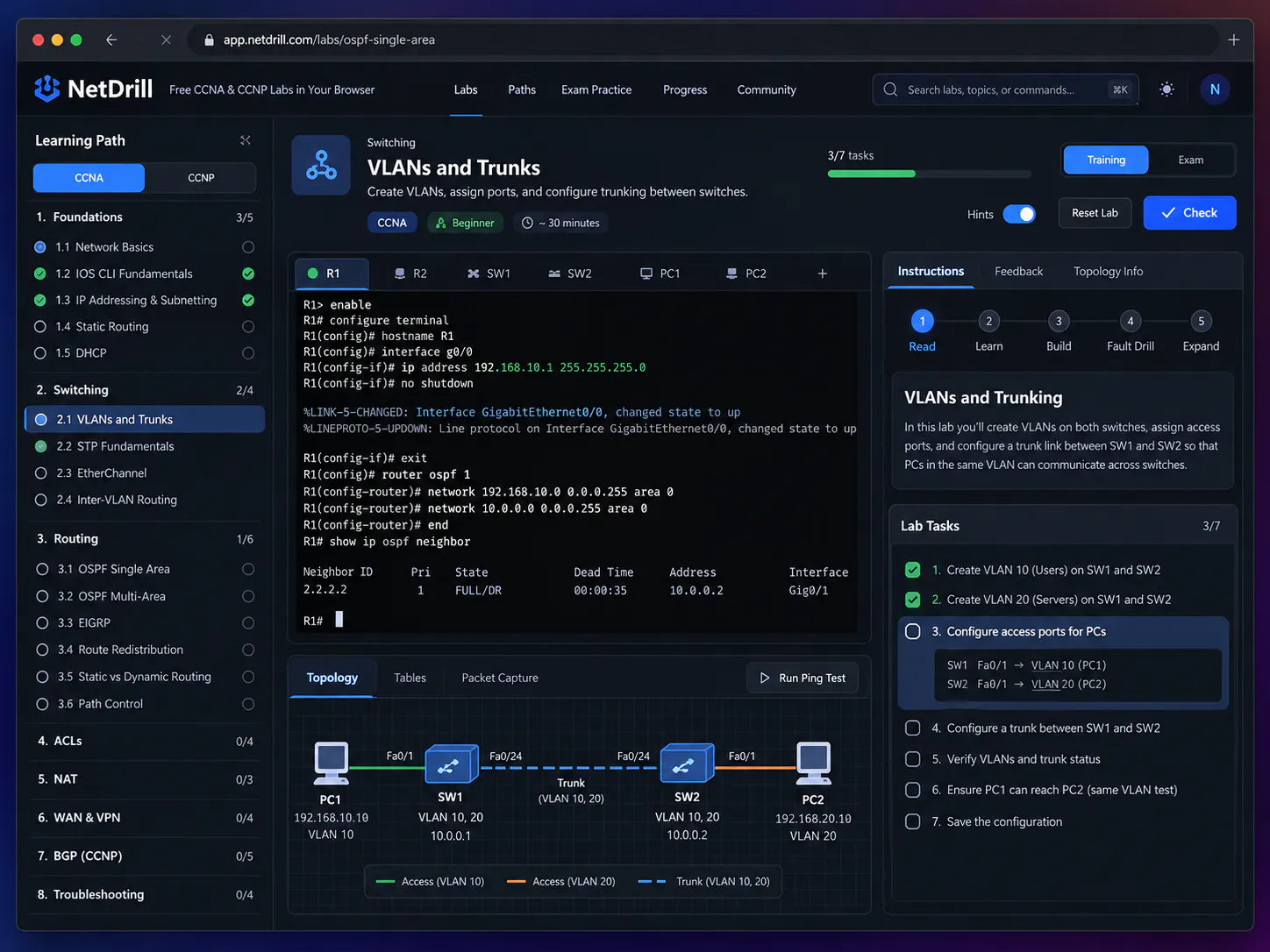Expand the 4. ACLs section
Viewport: 1270px width, 952px height.
[145, 741]
